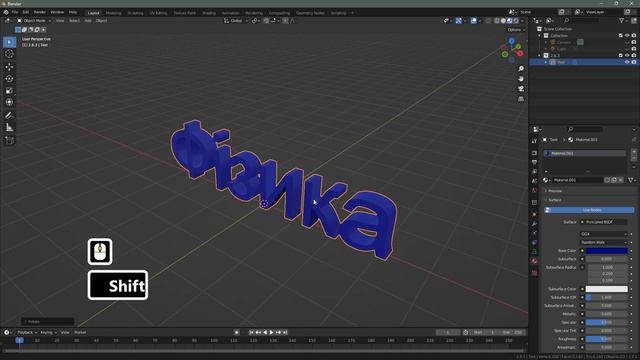Toggle render camera icon for Light row
This screenshot has width=640, height=360.
pyautogui.click(x=634, y=49)
